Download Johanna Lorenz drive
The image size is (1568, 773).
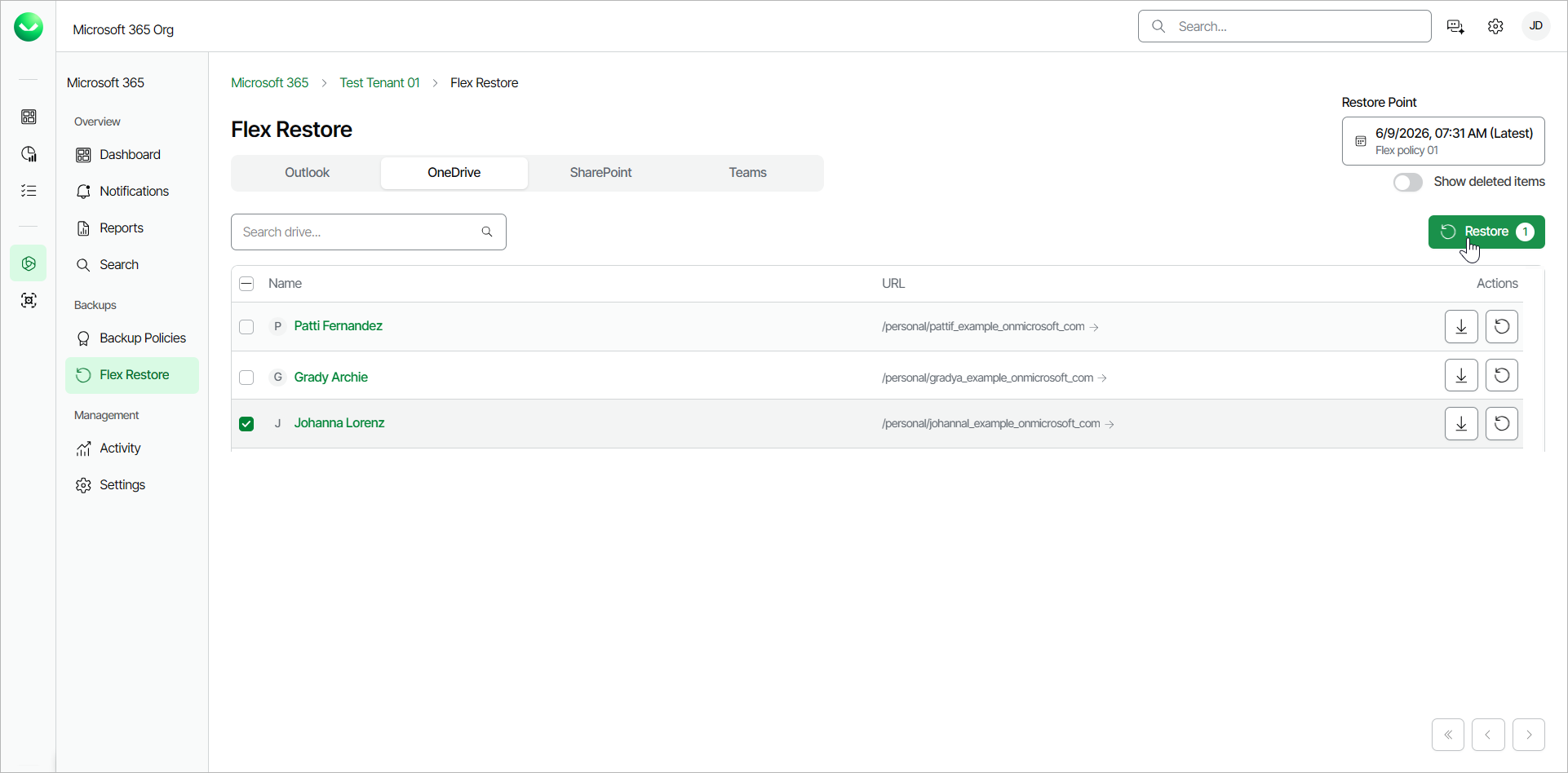(1461, 423)
